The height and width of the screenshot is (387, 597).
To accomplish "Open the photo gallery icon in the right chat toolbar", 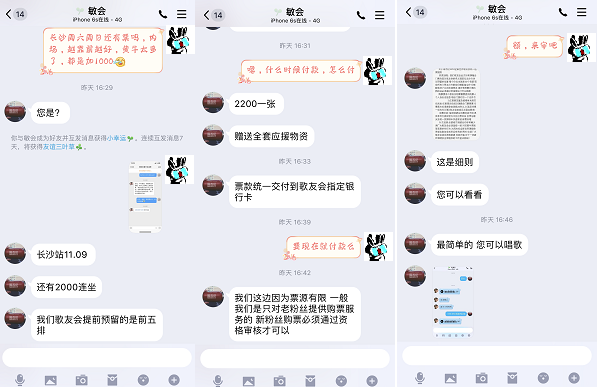I will 451,378.
